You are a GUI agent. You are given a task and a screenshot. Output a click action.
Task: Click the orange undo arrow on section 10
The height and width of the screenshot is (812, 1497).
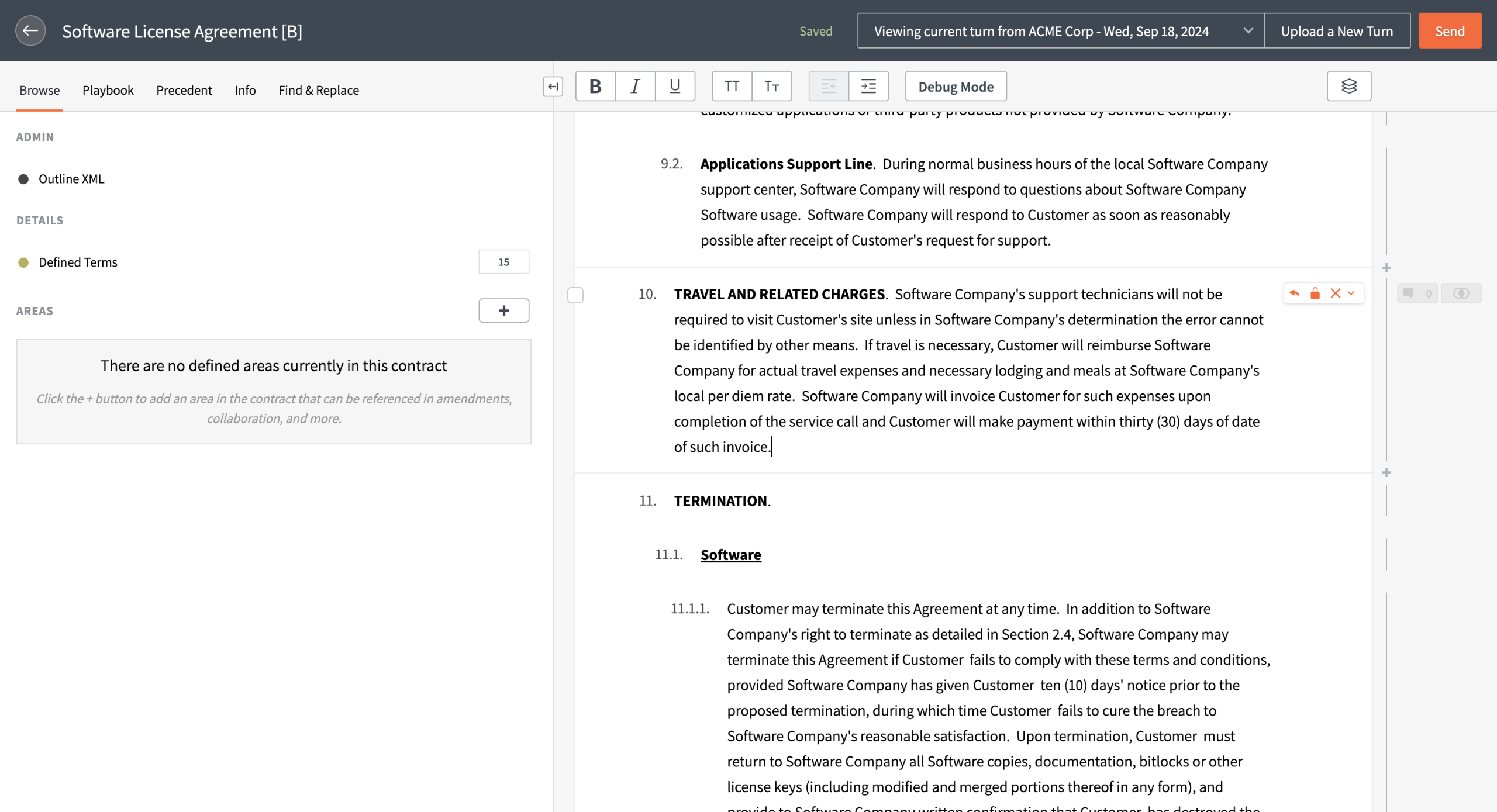[1295, 293]
